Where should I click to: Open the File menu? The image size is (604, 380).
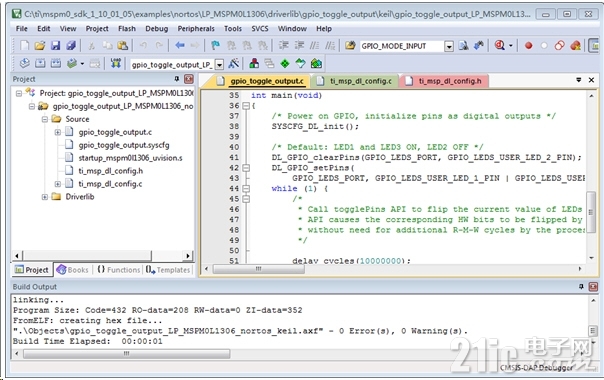pos(22,29)
